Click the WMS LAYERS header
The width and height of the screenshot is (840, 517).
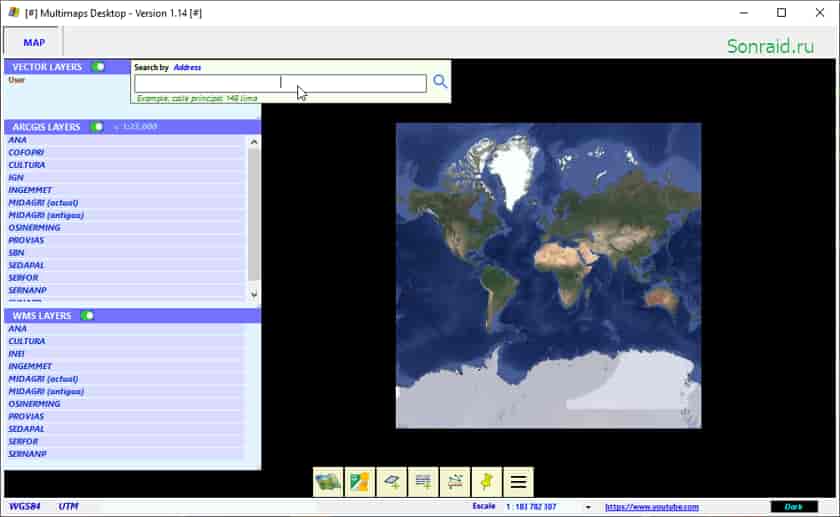(42, 316)
